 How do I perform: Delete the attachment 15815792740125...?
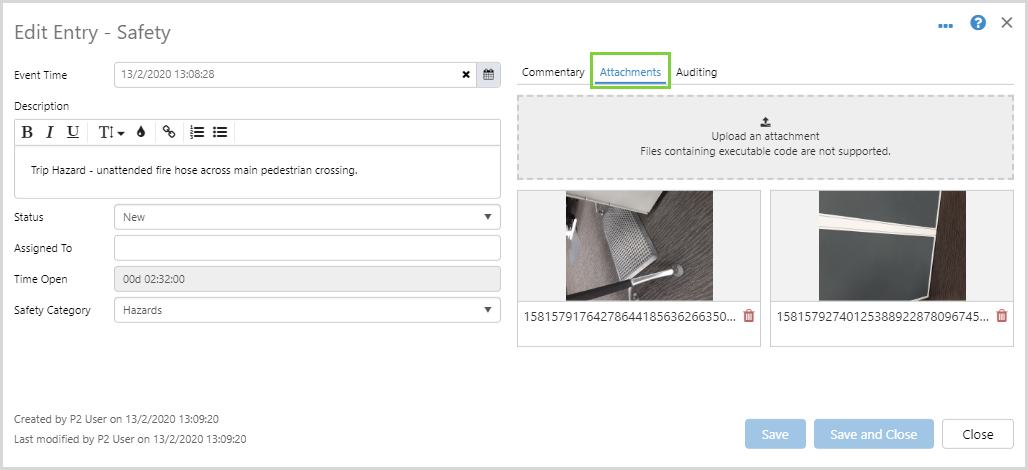pos(1002,316)
